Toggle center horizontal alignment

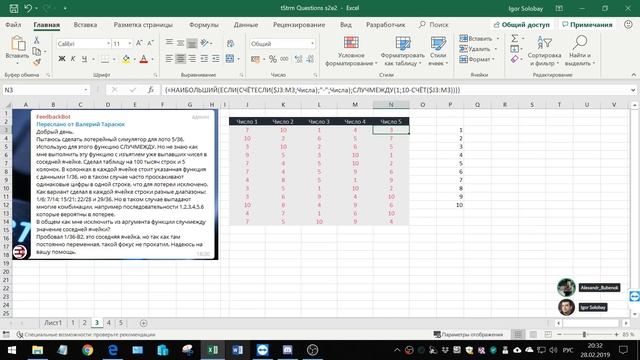(x=180, y=59)
